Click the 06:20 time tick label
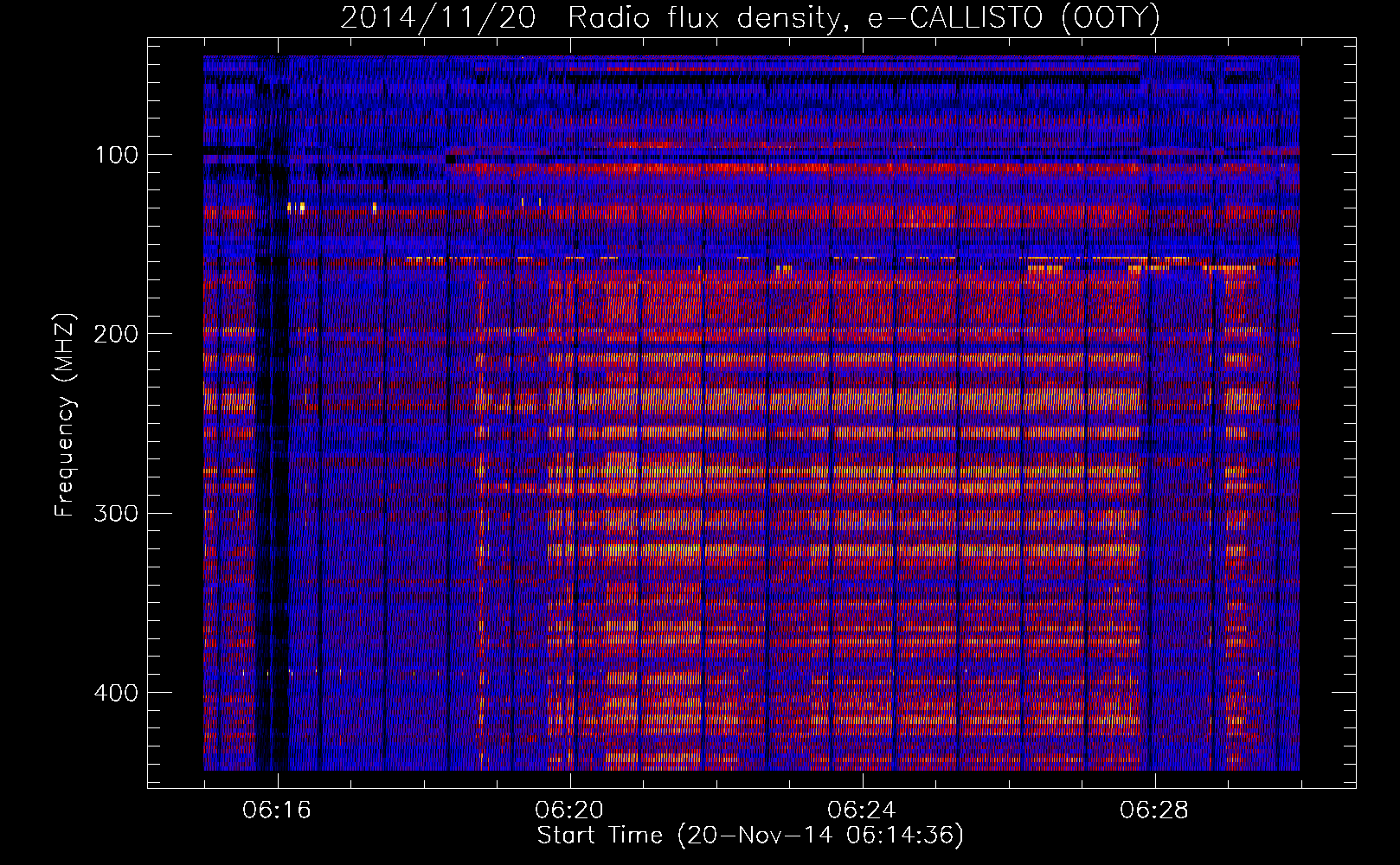Image resolution: width=1400 pixels, height=865 pixels. pos(569,811)
